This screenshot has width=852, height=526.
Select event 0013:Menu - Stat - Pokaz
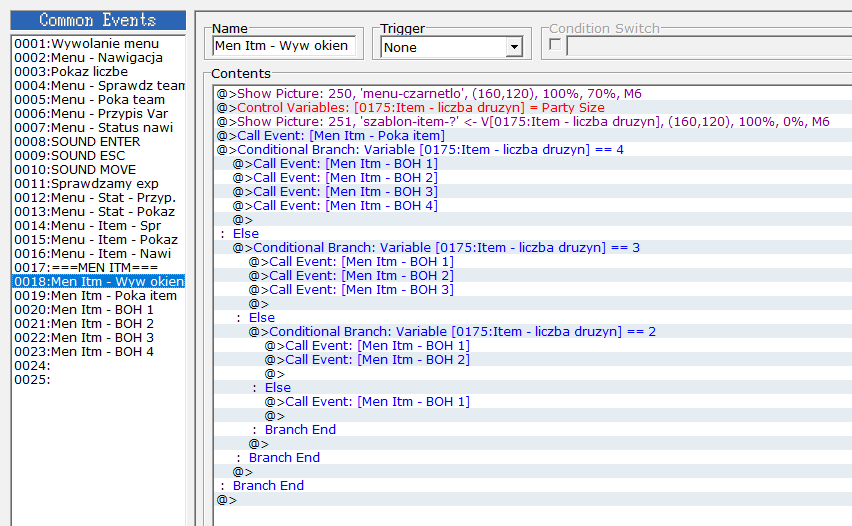pyautogui.click(x=98, y=212)
